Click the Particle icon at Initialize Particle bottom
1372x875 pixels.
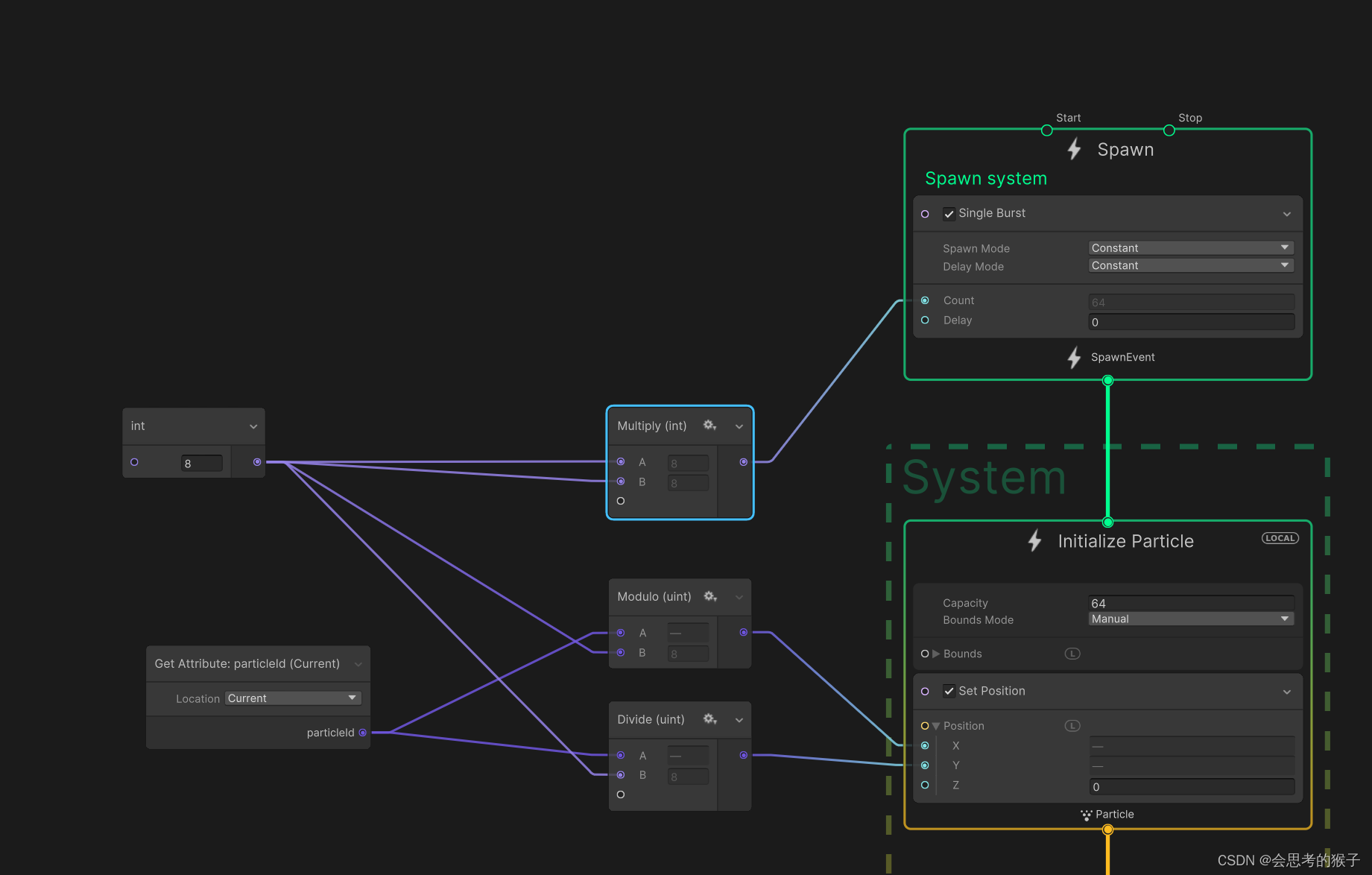tap(1086, 814)
